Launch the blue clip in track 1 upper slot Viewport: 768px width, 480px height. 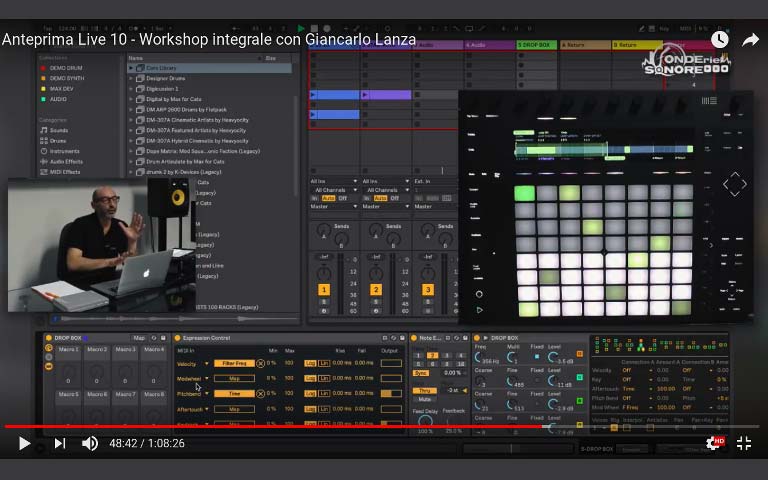pos(313,95)
